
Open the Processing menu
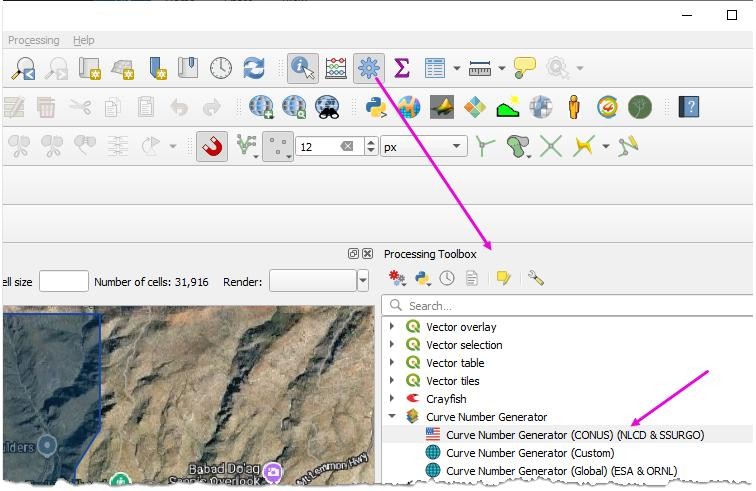pyautogui.click(x=33, y=40)
